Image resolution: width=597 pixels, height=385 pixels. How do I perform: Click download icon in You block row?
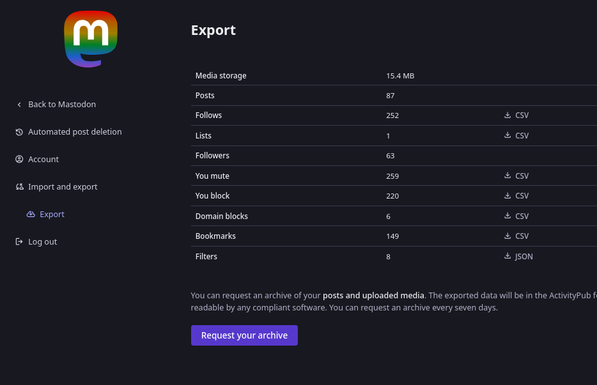pyautogui.click(x=508, y=195)
